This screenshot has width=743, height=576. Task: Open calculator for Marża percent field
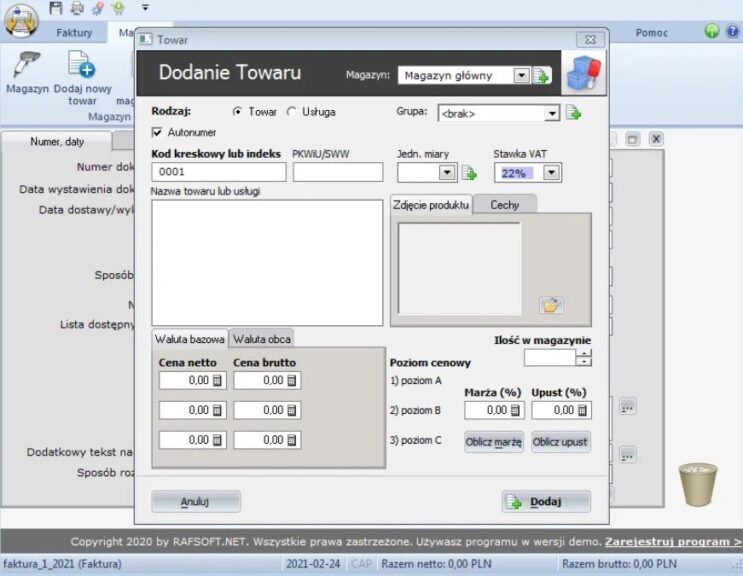515,410
